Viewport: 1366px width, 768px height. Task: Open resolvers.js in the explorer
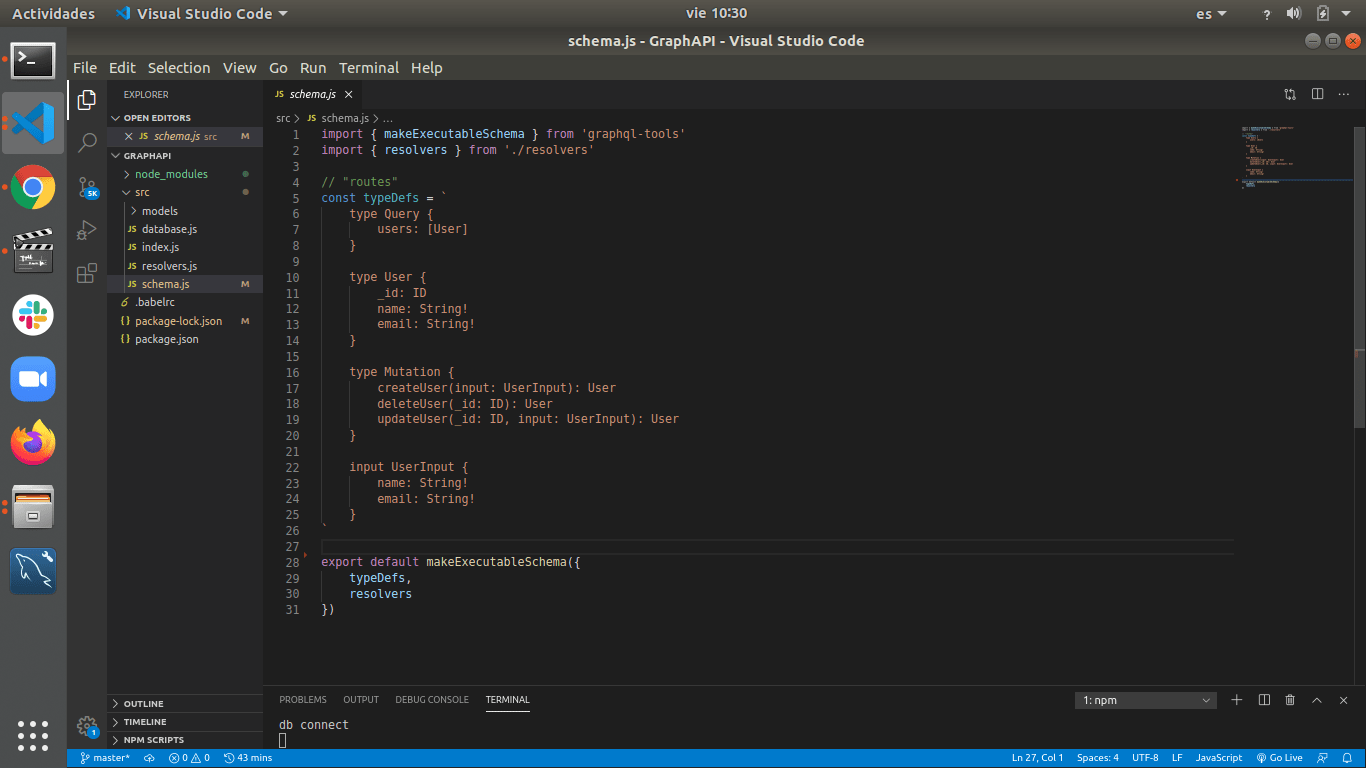(169, 266)
